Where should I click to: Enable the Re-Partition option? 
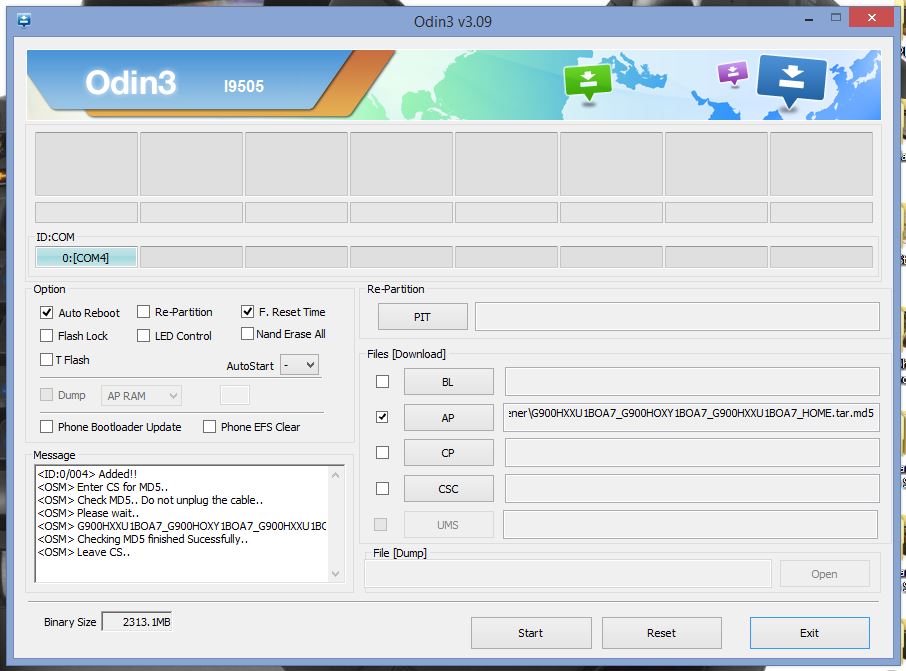point(143,312)
